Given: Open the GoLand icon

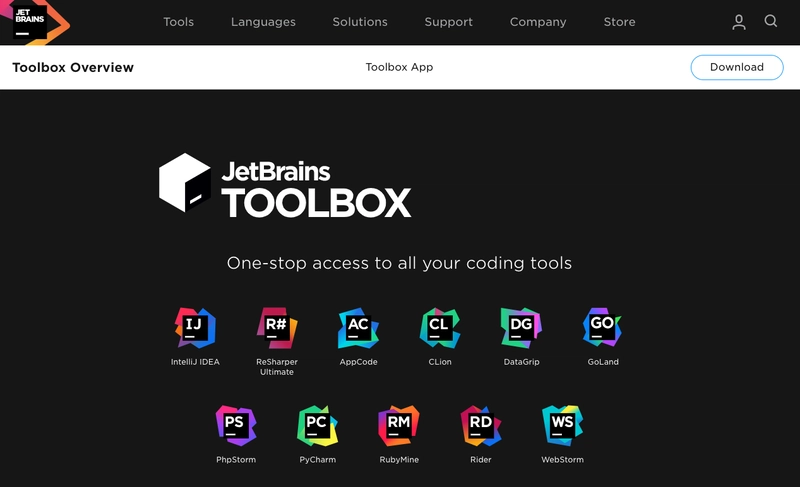Looking at the screenshot, I should [603, 327].
